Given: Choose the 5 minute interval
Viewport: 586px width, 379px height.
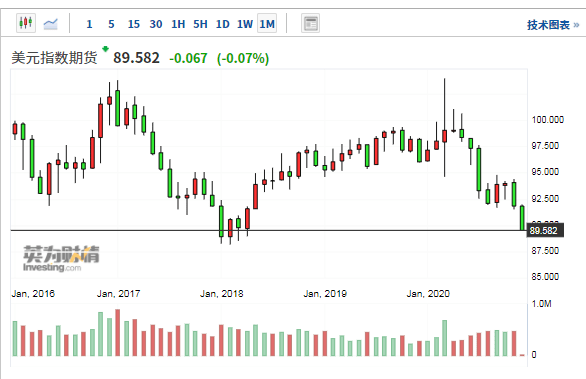Looking at the screenshot, I should [111, 24].
